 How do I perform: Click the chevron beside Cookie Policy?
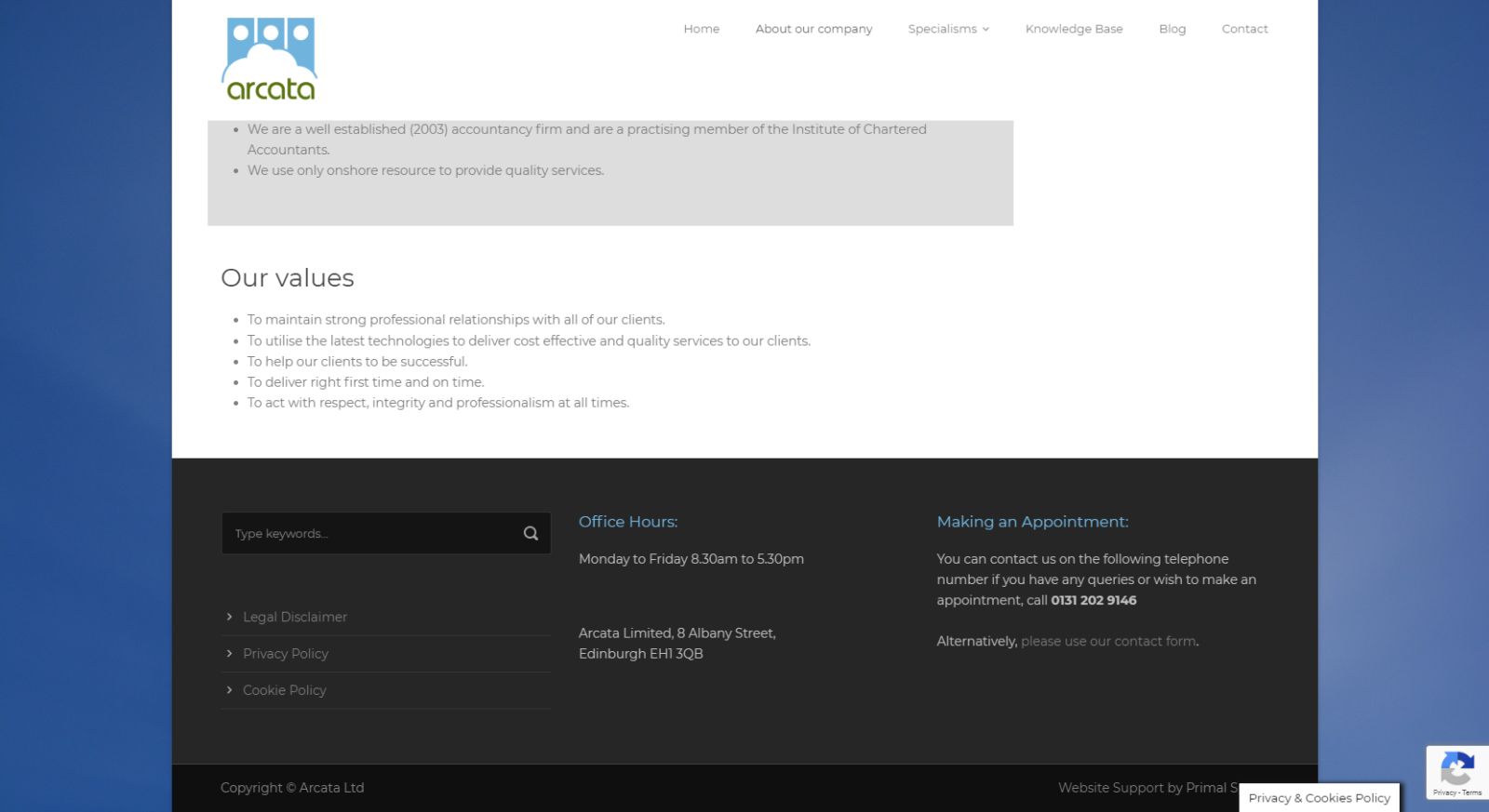tap(229, 689)
